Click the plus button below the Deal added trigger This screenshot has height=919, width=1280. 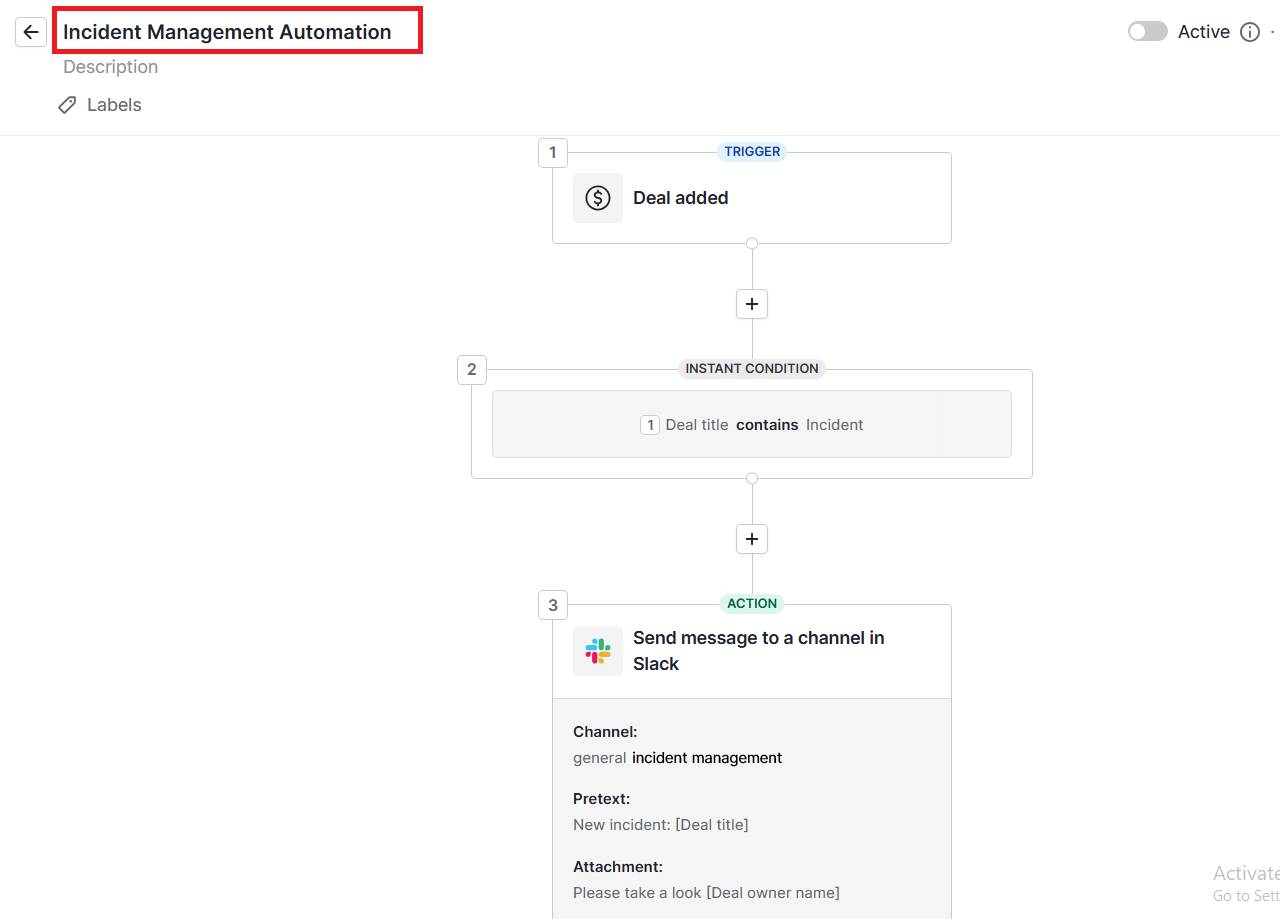[751, 303]
